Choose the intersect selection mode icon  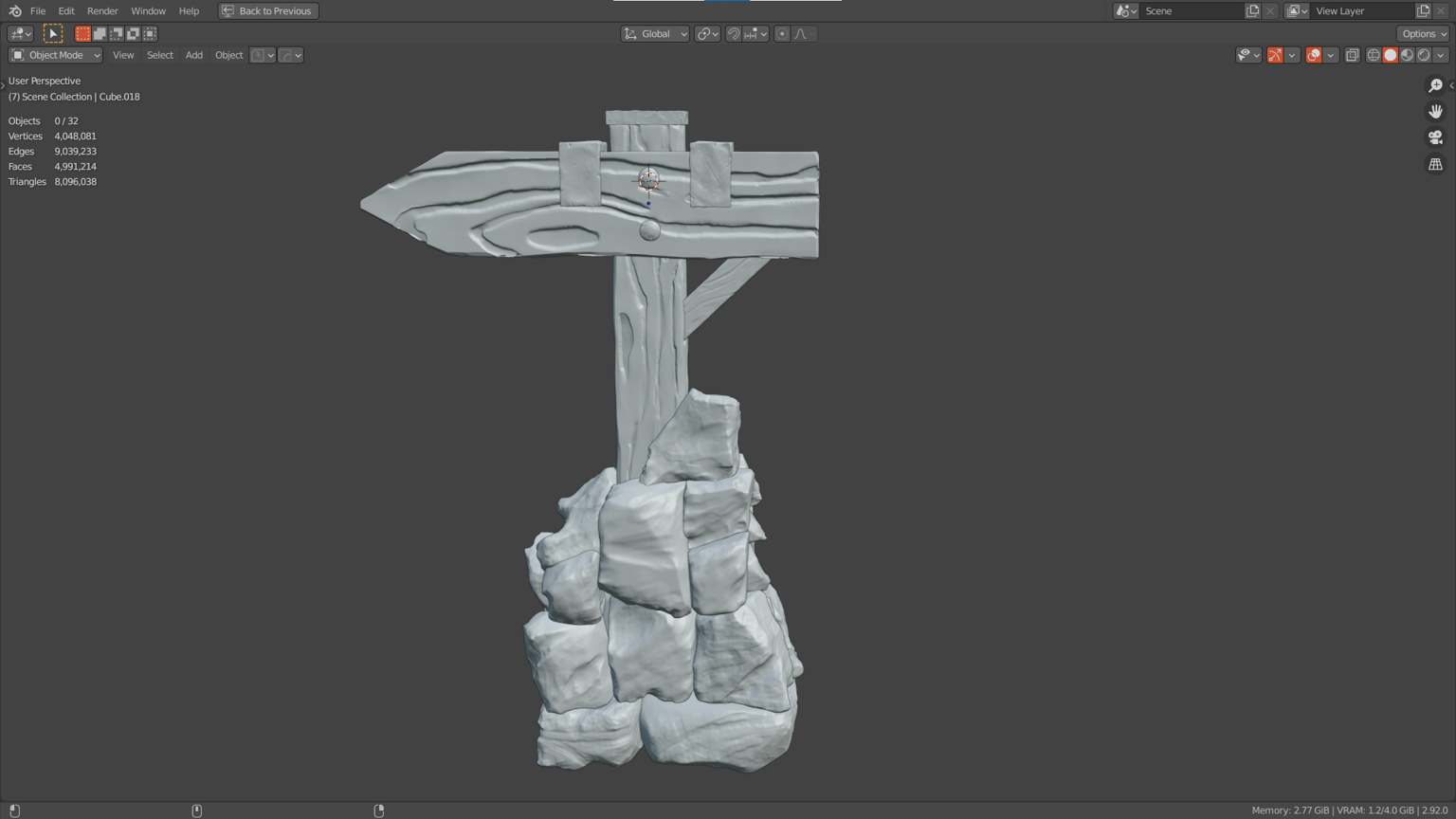pyautogui.click(x=150, y=33)
